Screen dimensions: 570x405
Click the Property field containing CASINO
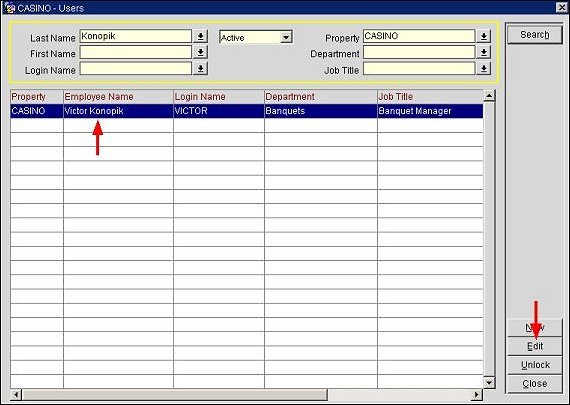click(419, 36)
